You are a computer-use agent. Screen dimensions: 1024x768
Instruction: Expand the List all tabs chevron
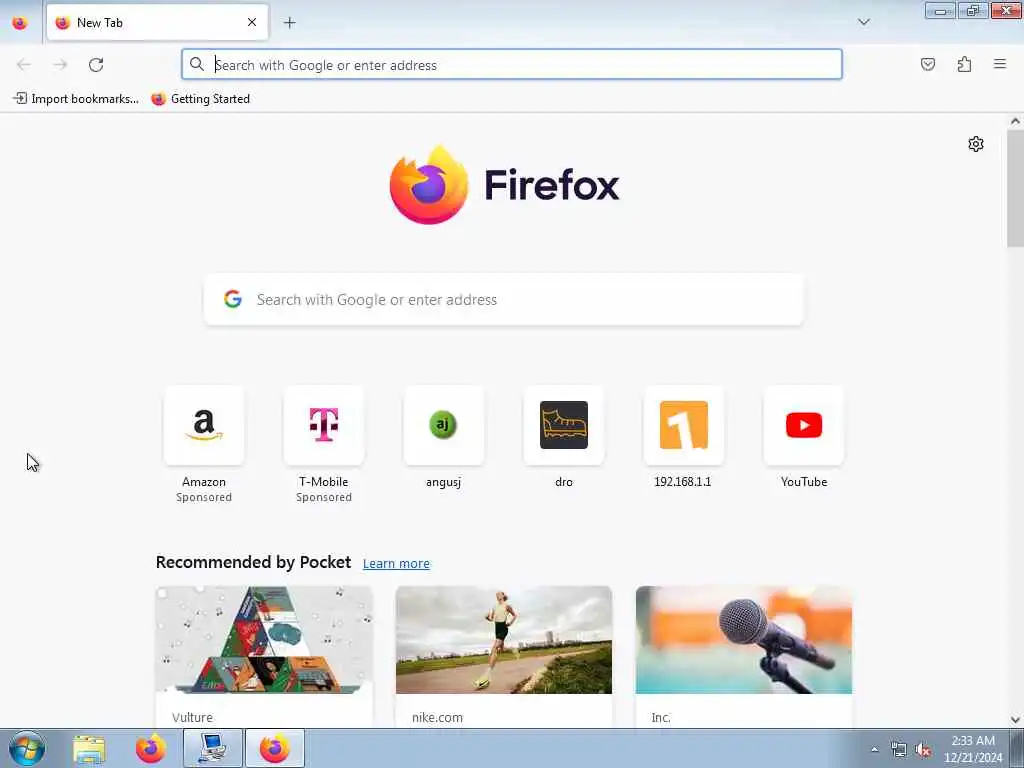[x=863, y=22]
